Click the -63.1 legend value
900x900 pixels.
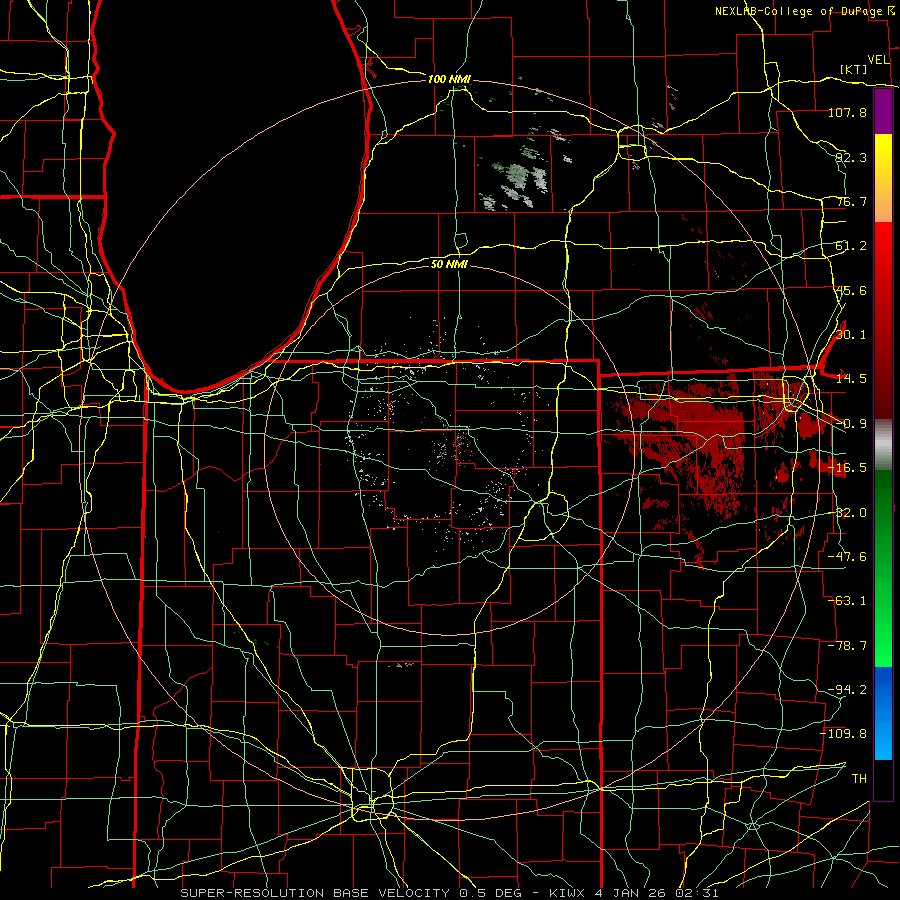[x=847, y=601]
